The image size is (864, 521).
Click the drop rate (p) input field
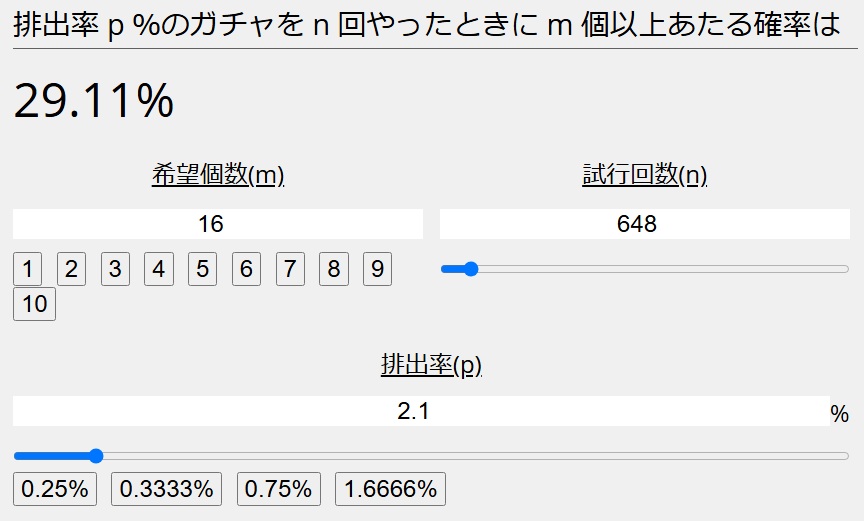421,411
